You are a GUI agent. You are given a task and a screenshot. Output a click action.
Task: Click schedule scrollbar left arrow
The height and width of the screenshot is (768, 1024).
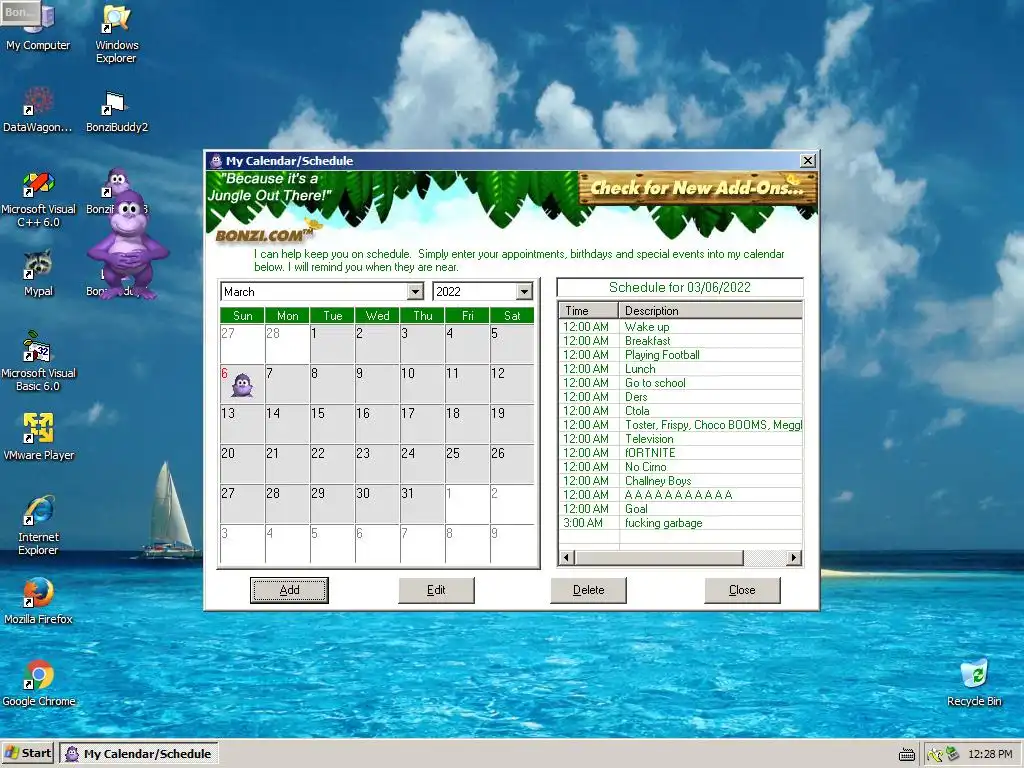567,558
